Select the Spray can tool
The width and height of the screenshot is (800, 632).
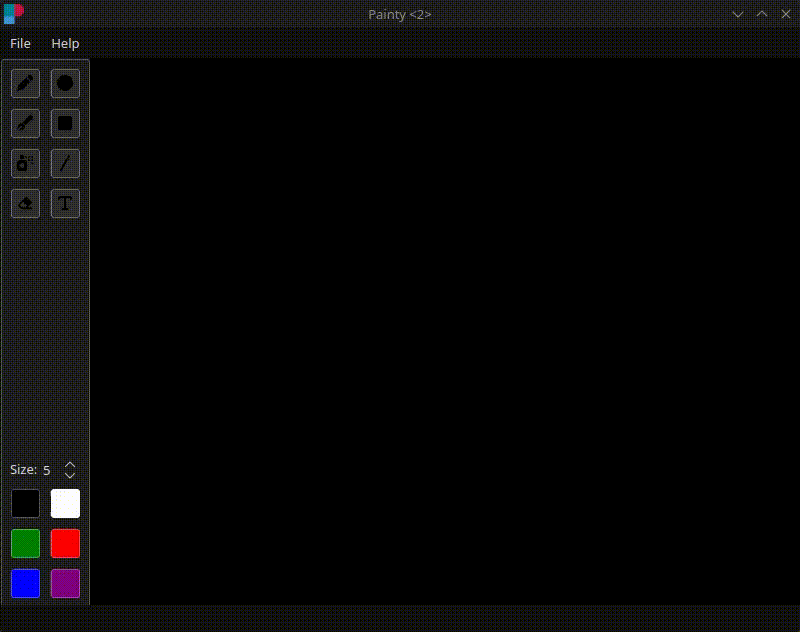click(x=25, y=164)
